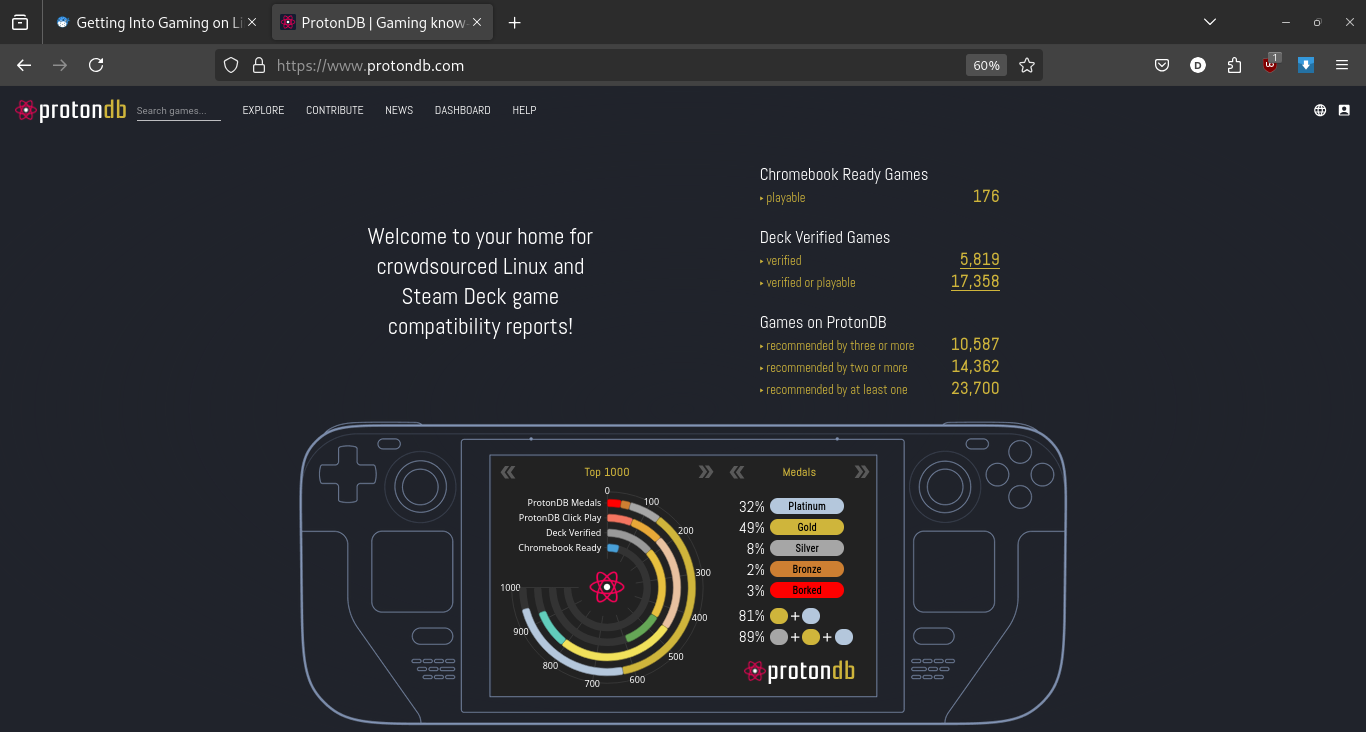The height and width of the screenshot is (732, 1366).
Task: Open the EXPLORE menu item
Action: click(263, 110)
